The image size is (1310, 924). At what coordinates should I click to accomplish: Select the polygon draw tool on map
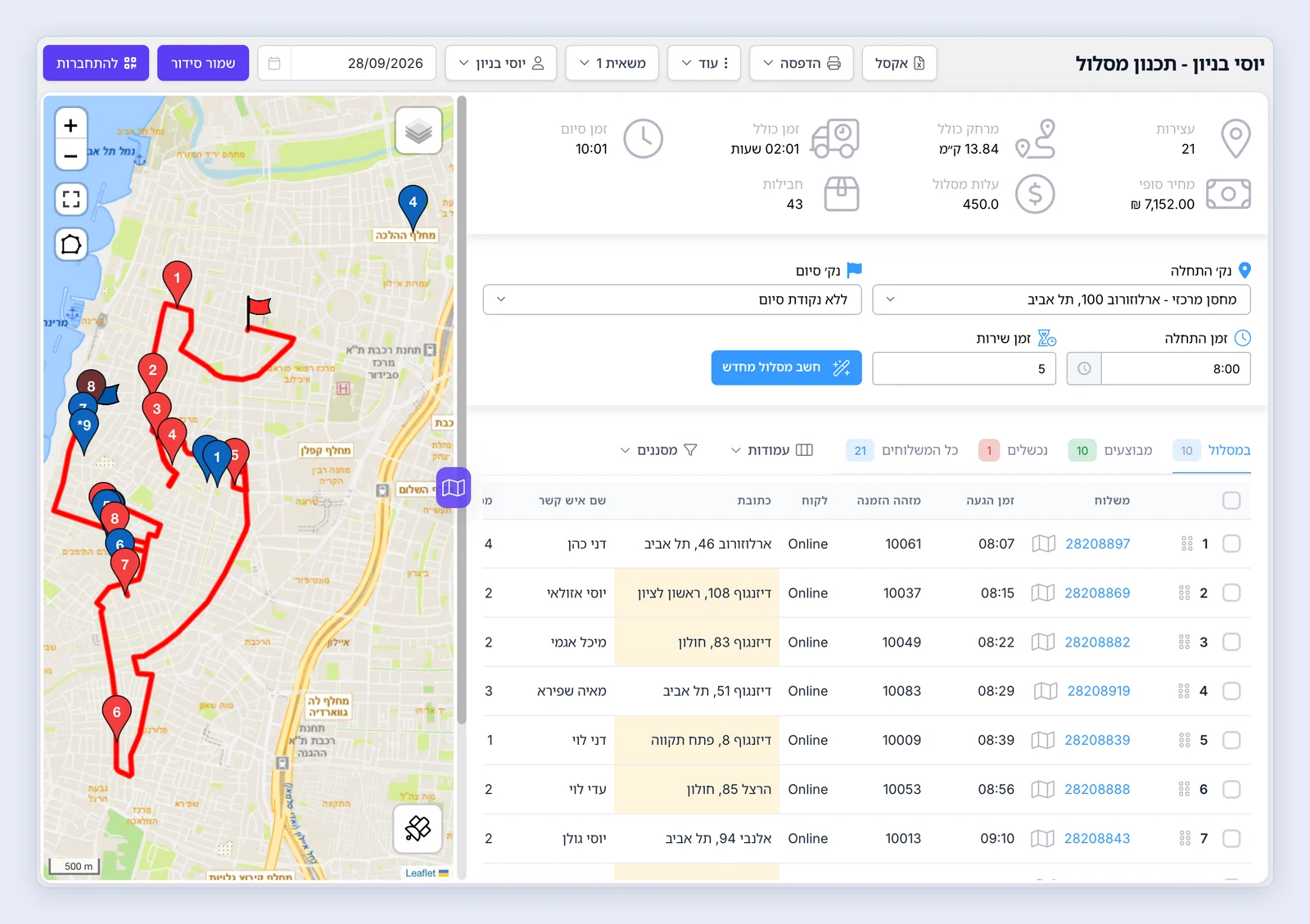[71, 244]
